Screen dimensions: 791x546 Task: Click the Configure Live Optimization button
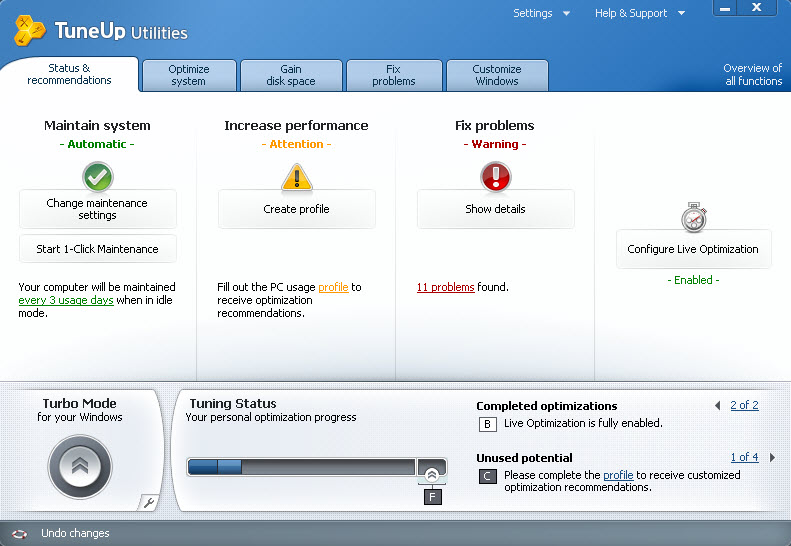tap(693, 249)
